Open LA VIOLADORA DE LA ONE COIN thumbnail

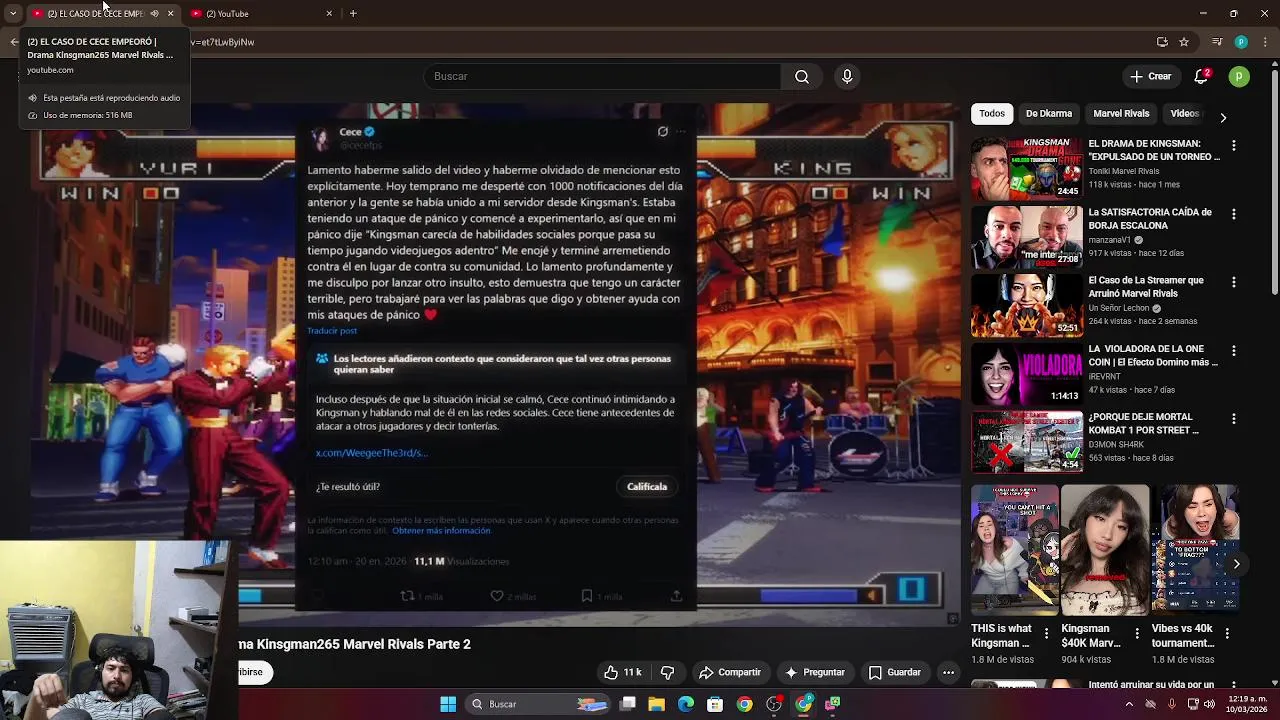pyautogui.click(x=1027, y=373)
